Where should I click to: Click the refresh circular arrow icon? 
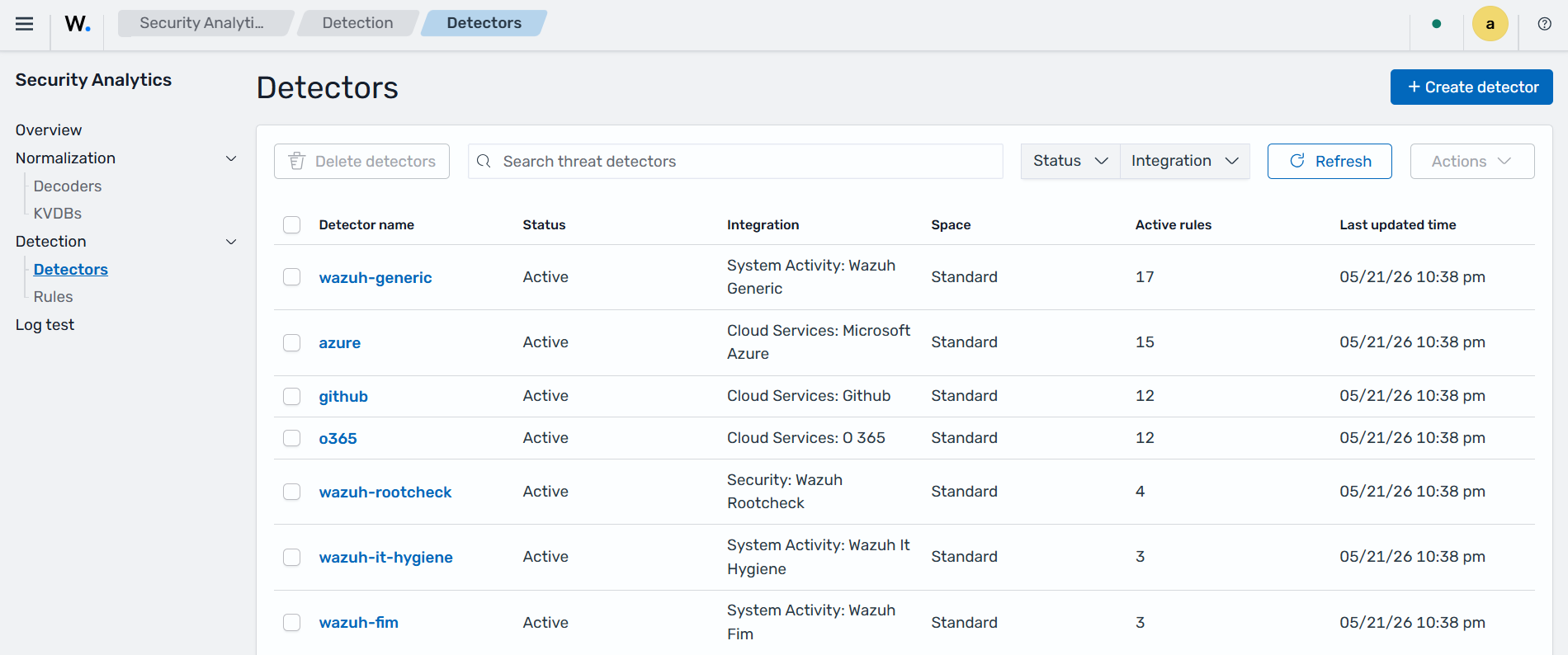1297,161
